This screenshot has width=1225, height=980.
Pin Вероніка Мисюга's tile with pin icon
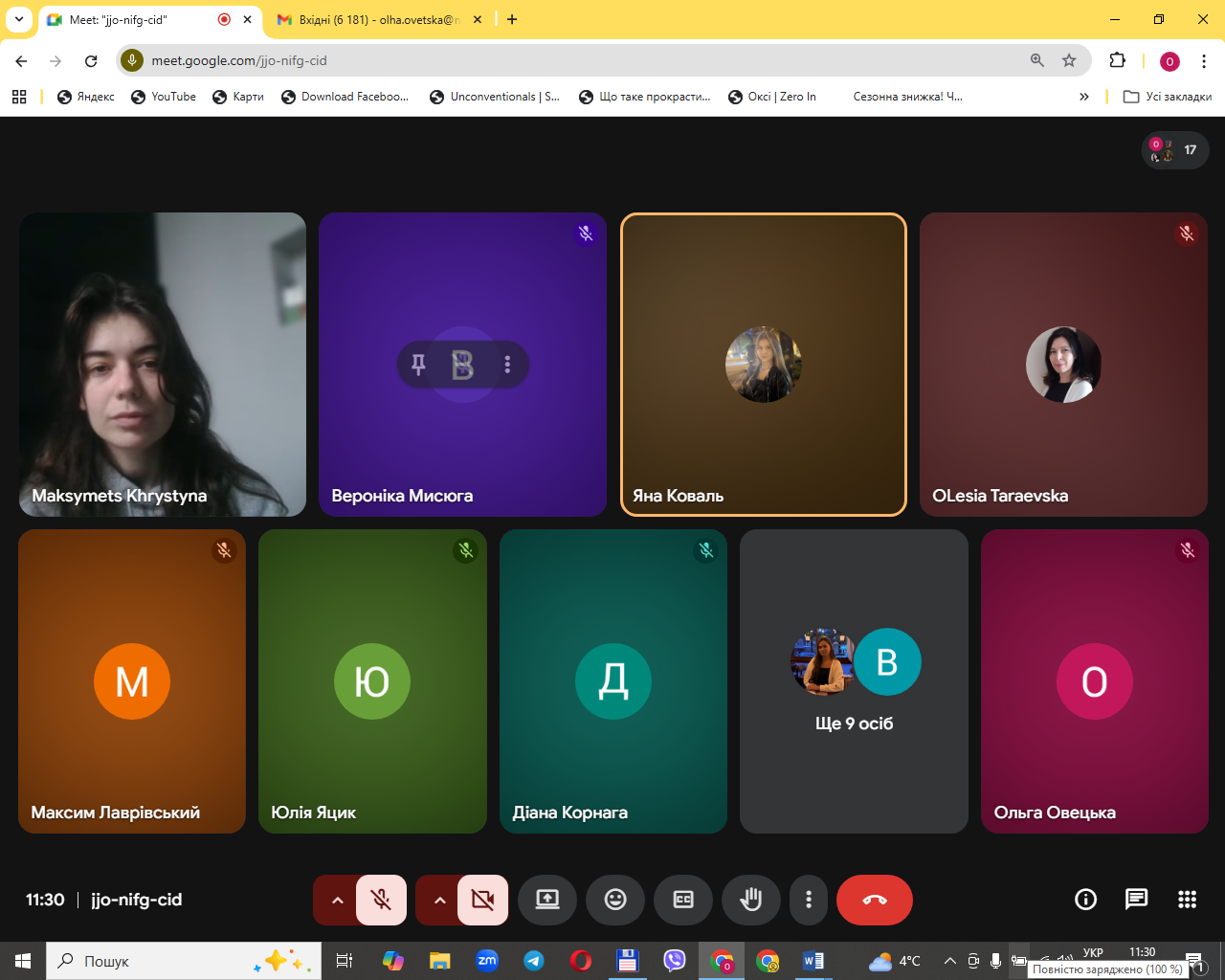click(418, 365)
